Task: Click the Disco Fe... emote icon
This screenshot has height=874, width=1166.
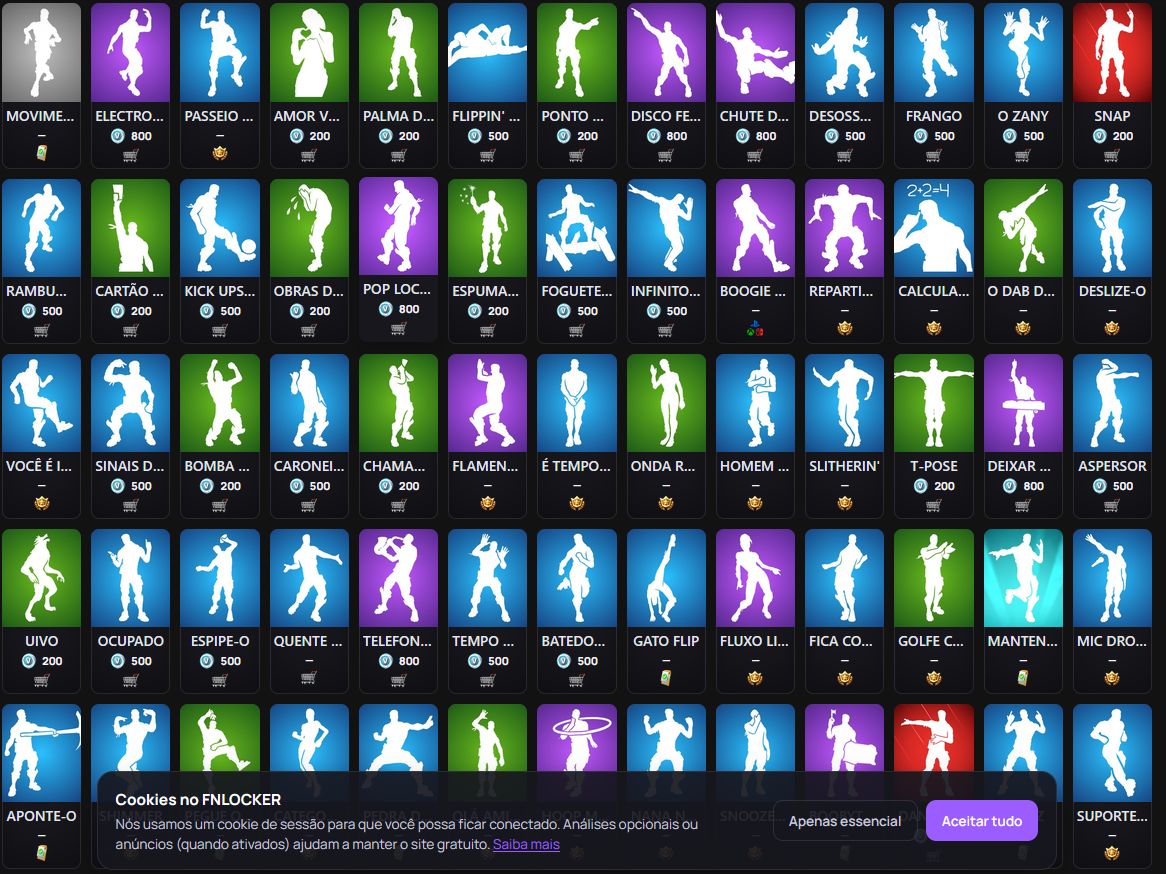Action: [666, 52]
